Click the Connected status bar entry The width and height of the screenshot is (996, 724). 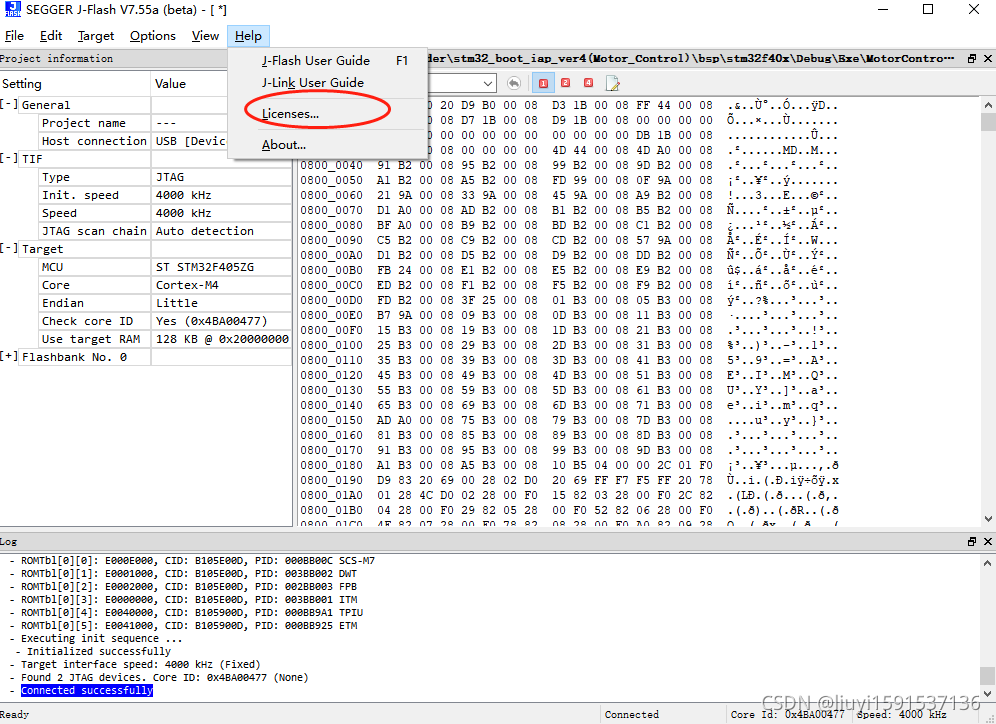coord(631,714)
